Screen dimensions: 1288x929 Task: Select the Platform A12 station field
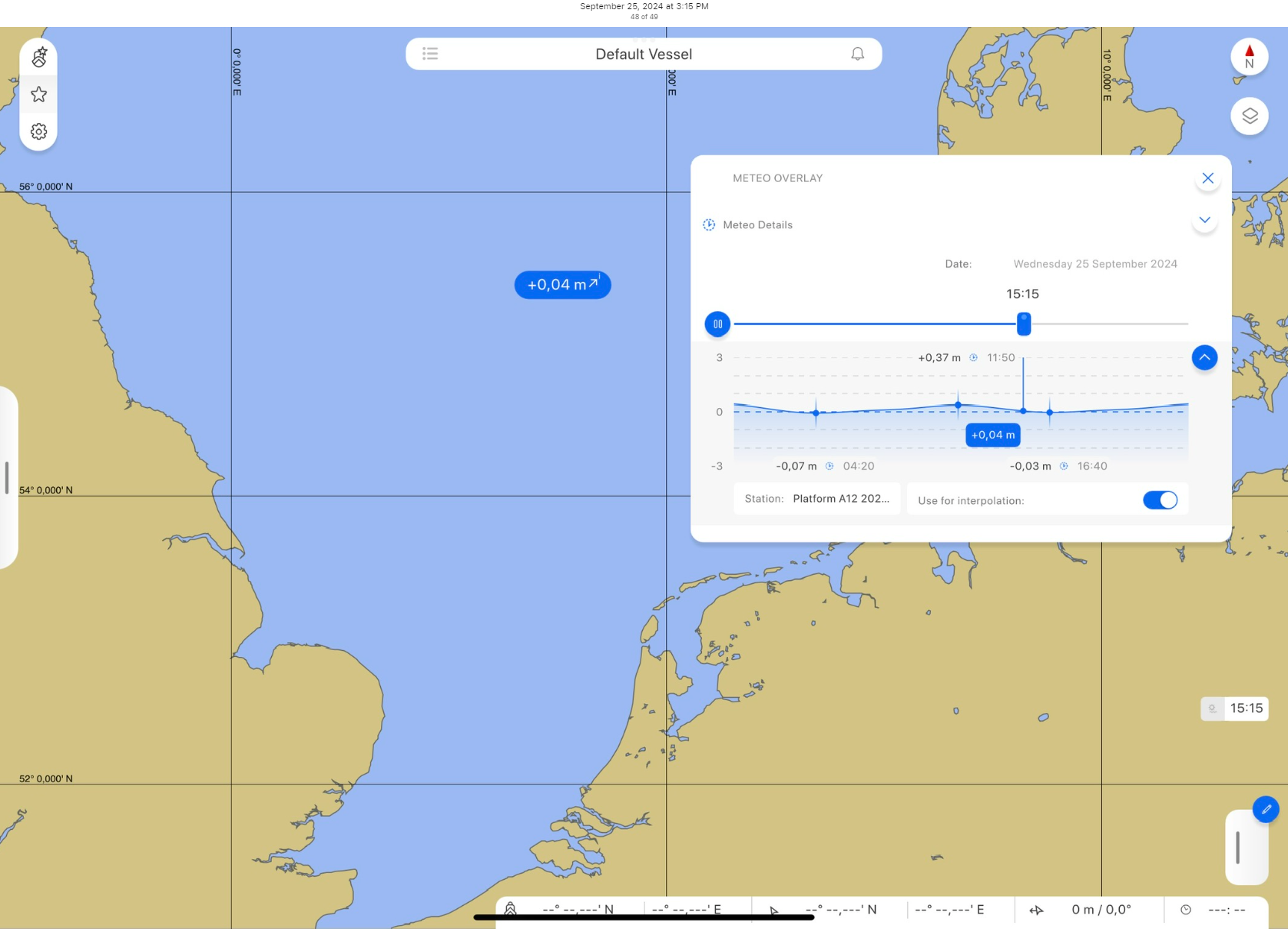(817, 499)
